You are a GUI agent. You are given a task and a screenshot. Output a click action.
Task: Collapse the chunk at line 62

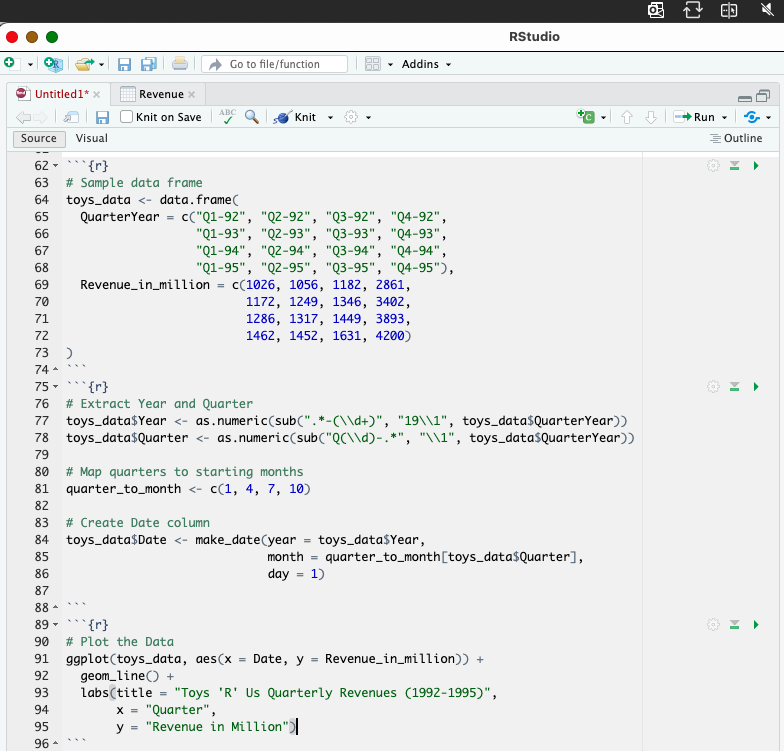point(55,166)
